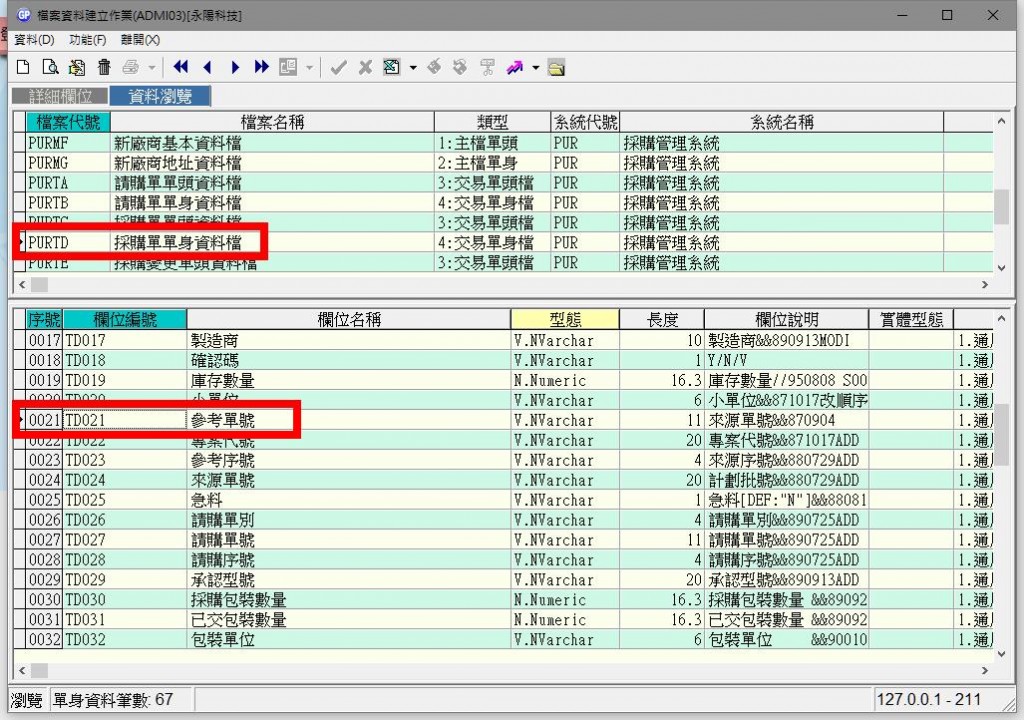Open the Excel export dropdown arrow
1024x720 pixels.
click(413, 67)
